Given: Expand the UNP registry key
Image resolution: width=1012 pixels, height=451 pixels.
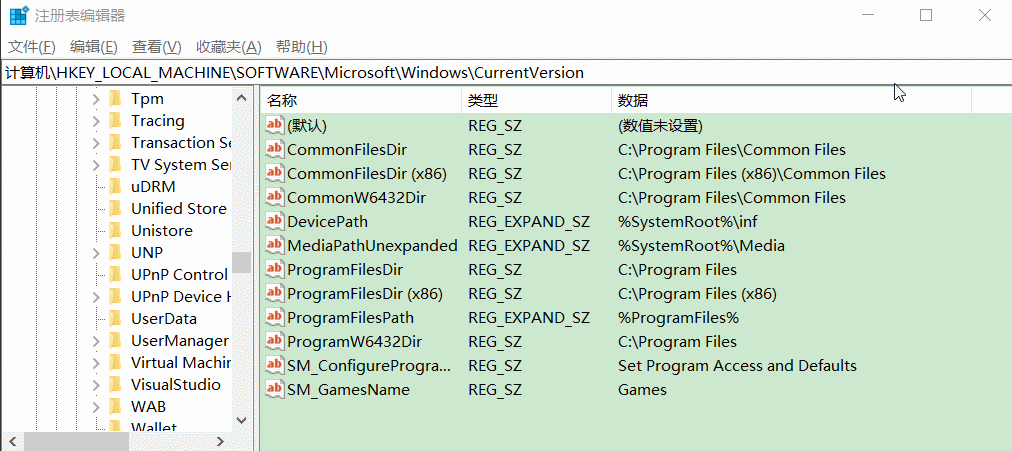Looking at the screenshot, I should [96, 253].
